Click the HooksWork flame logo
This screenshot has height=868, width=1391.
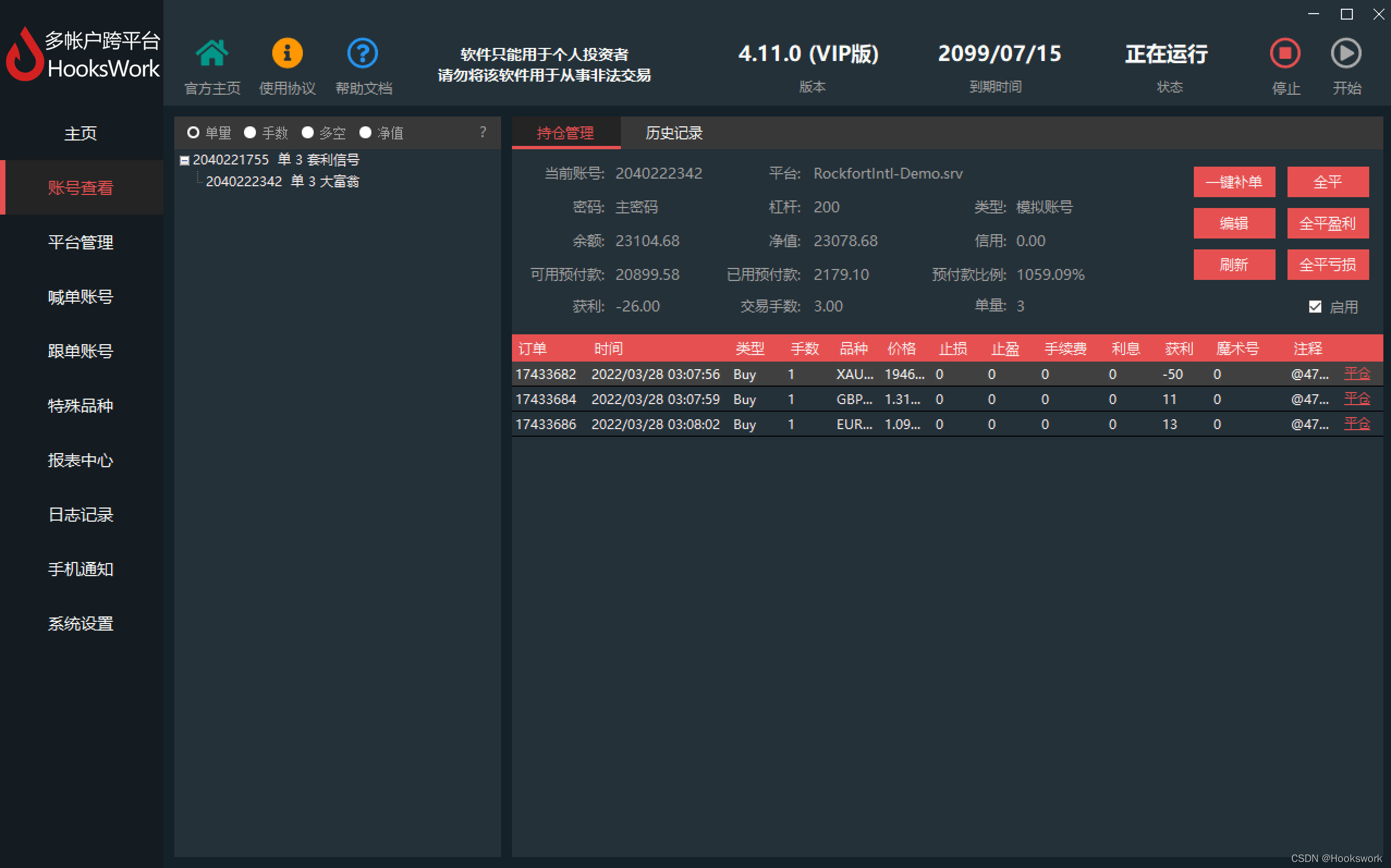24,54
